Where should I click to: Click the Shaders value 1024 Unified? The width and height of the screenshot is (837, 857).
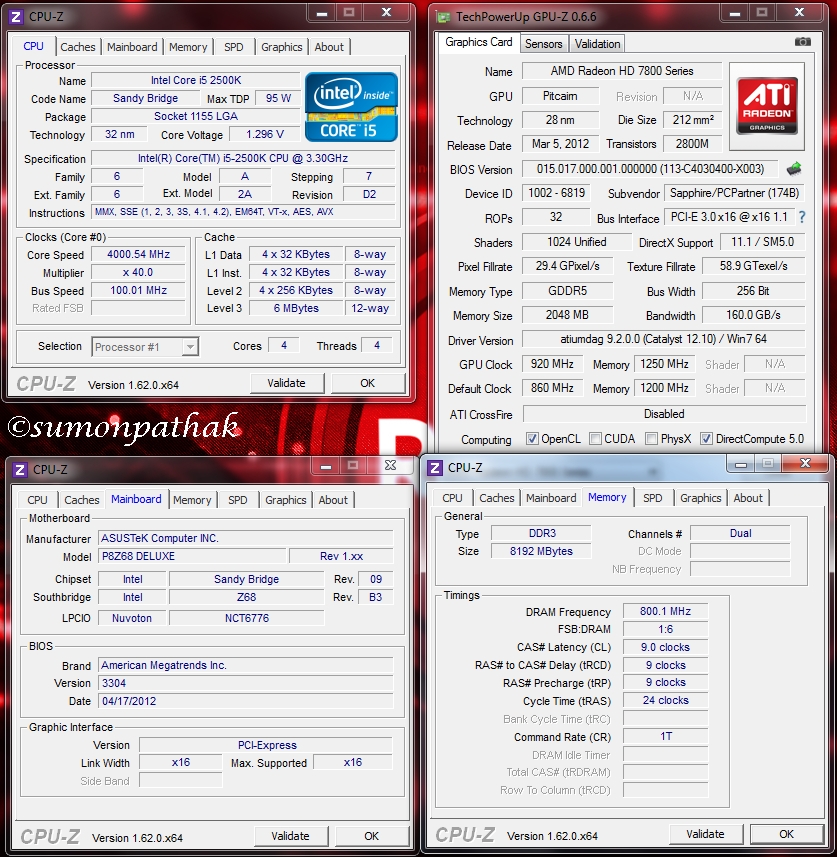coord(577,242)
